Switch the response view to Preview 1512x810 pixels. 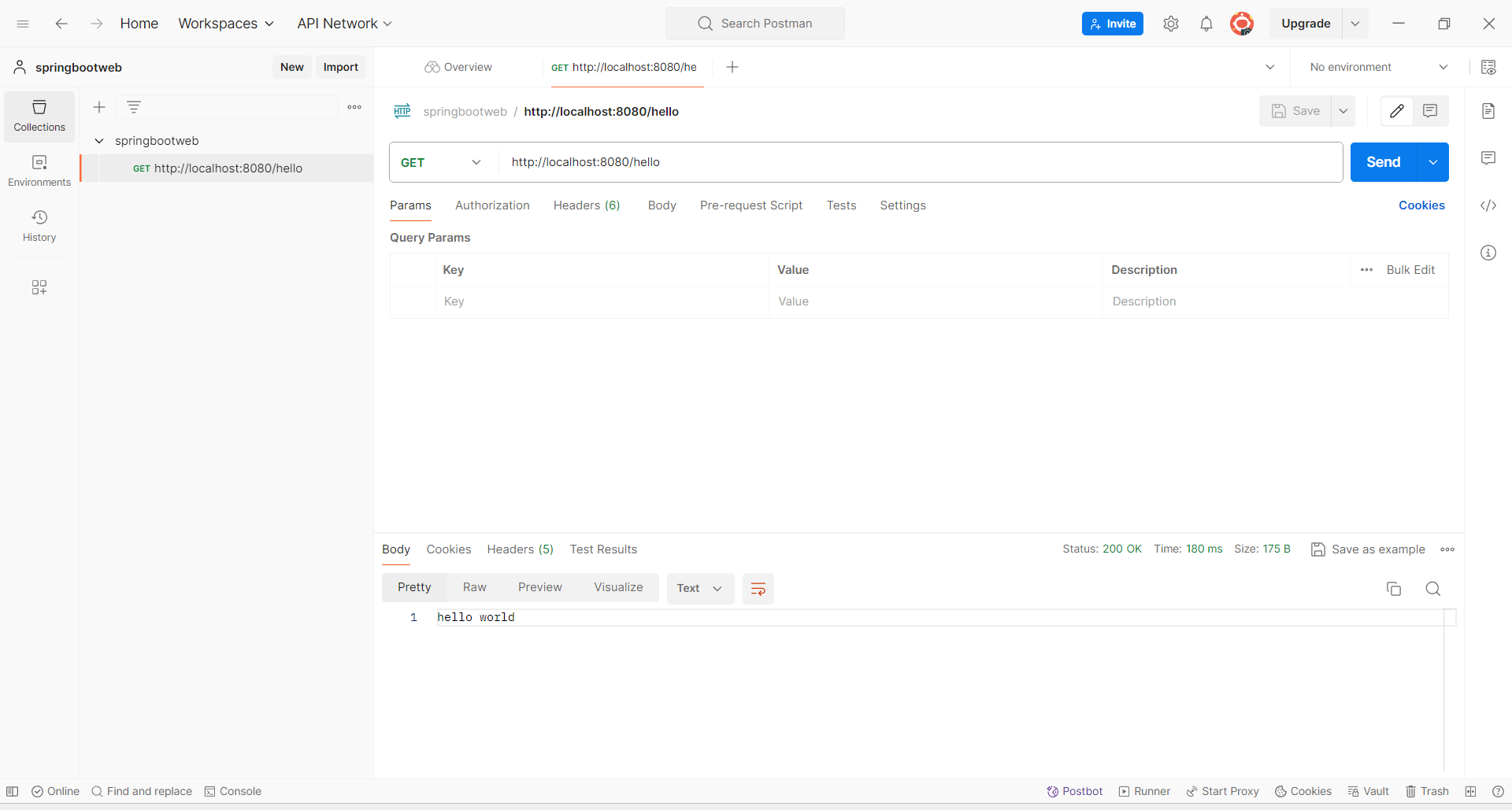click(540, 587)
